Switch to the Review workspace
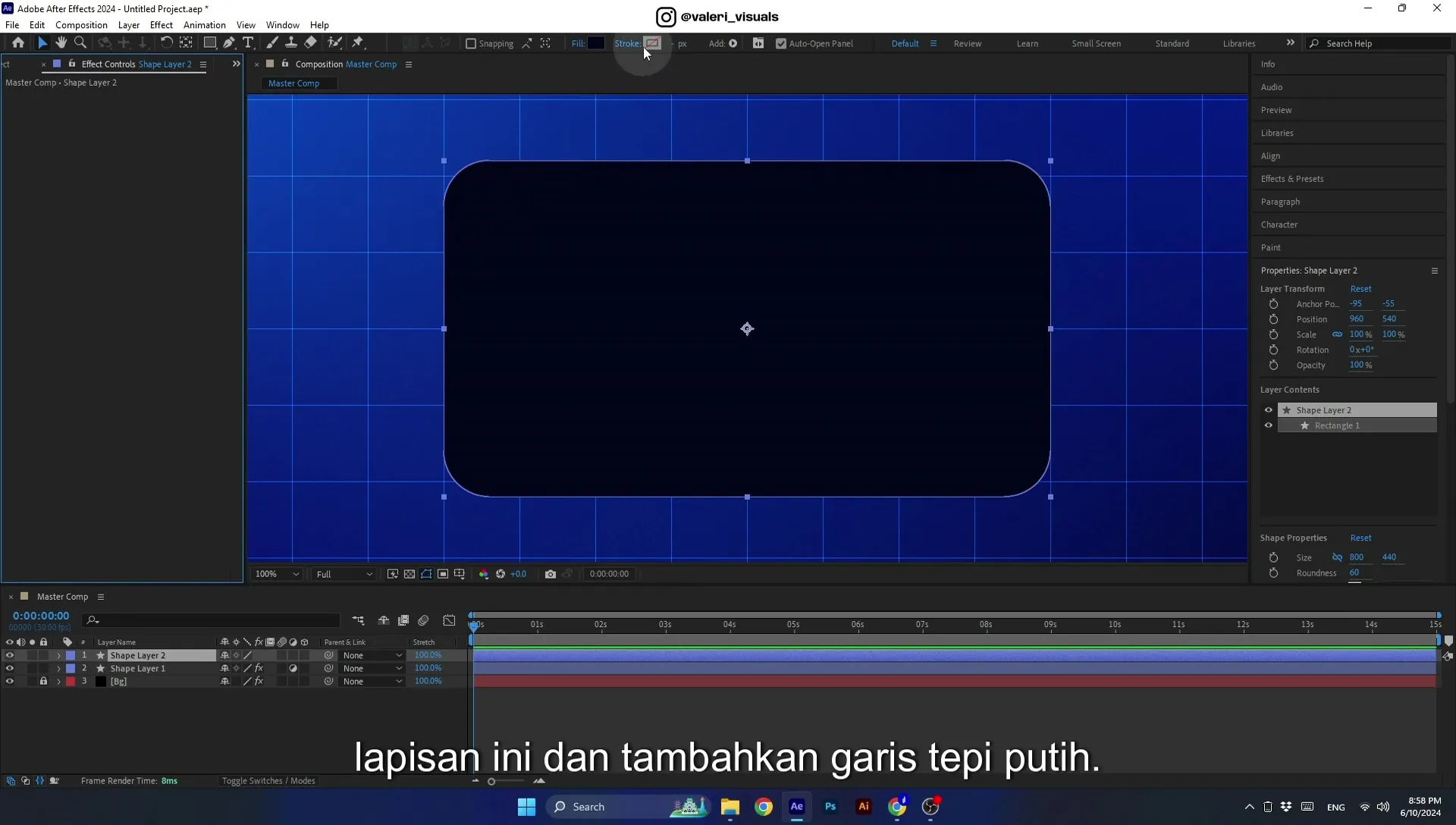The height and width of the screenshot is (825, 1456). click(968, 43)
